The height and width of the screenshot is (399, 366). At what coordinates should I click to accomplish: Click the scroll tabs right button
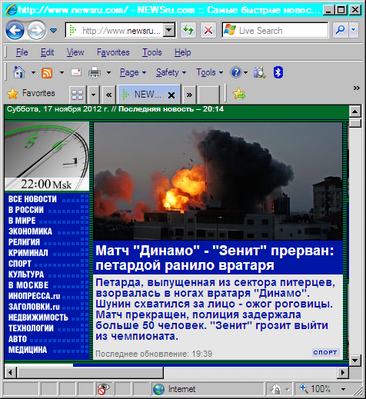coord(189,95)
